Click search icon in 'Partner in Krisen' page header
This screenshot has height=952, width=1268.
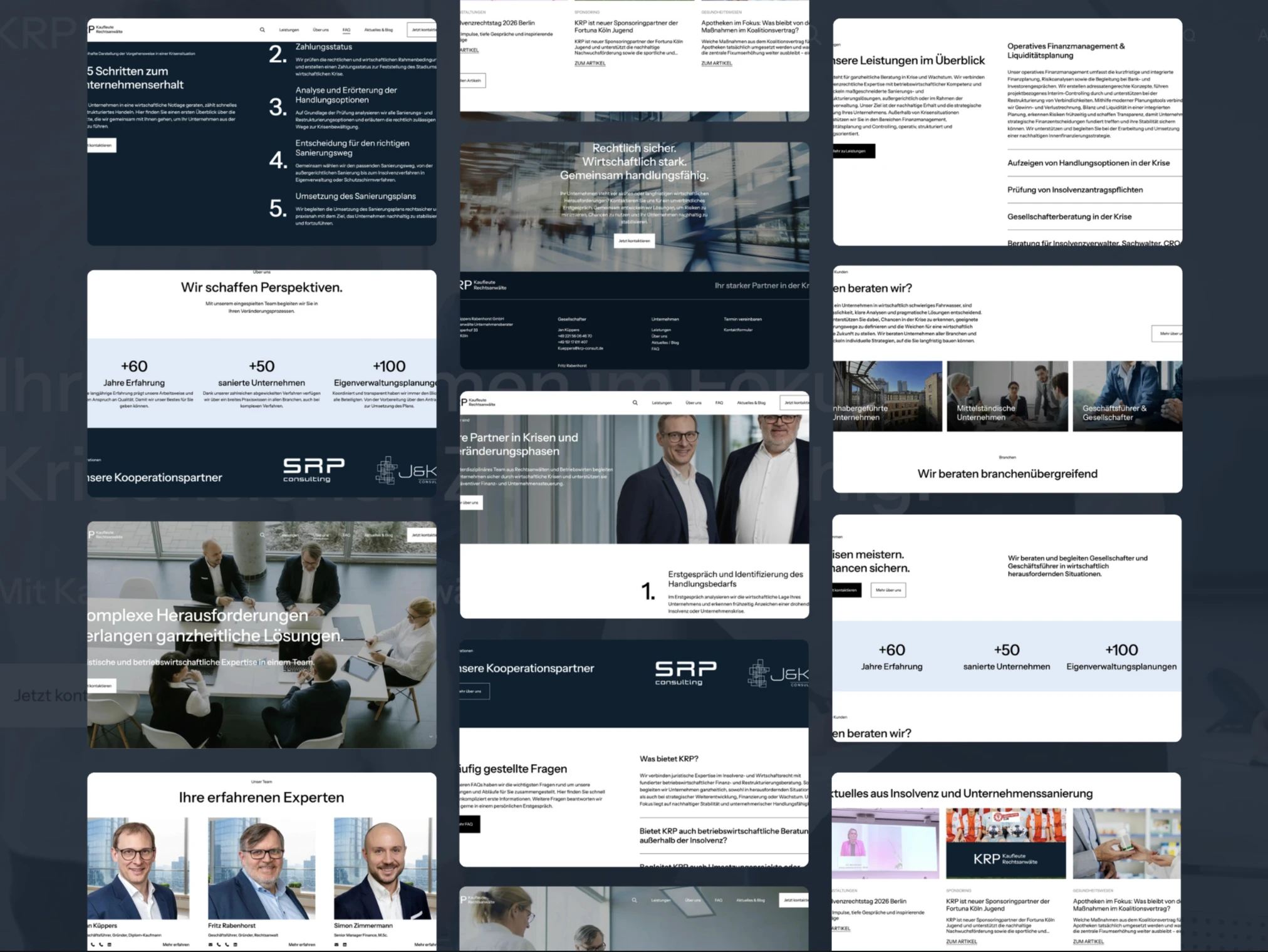coord(635,403)
